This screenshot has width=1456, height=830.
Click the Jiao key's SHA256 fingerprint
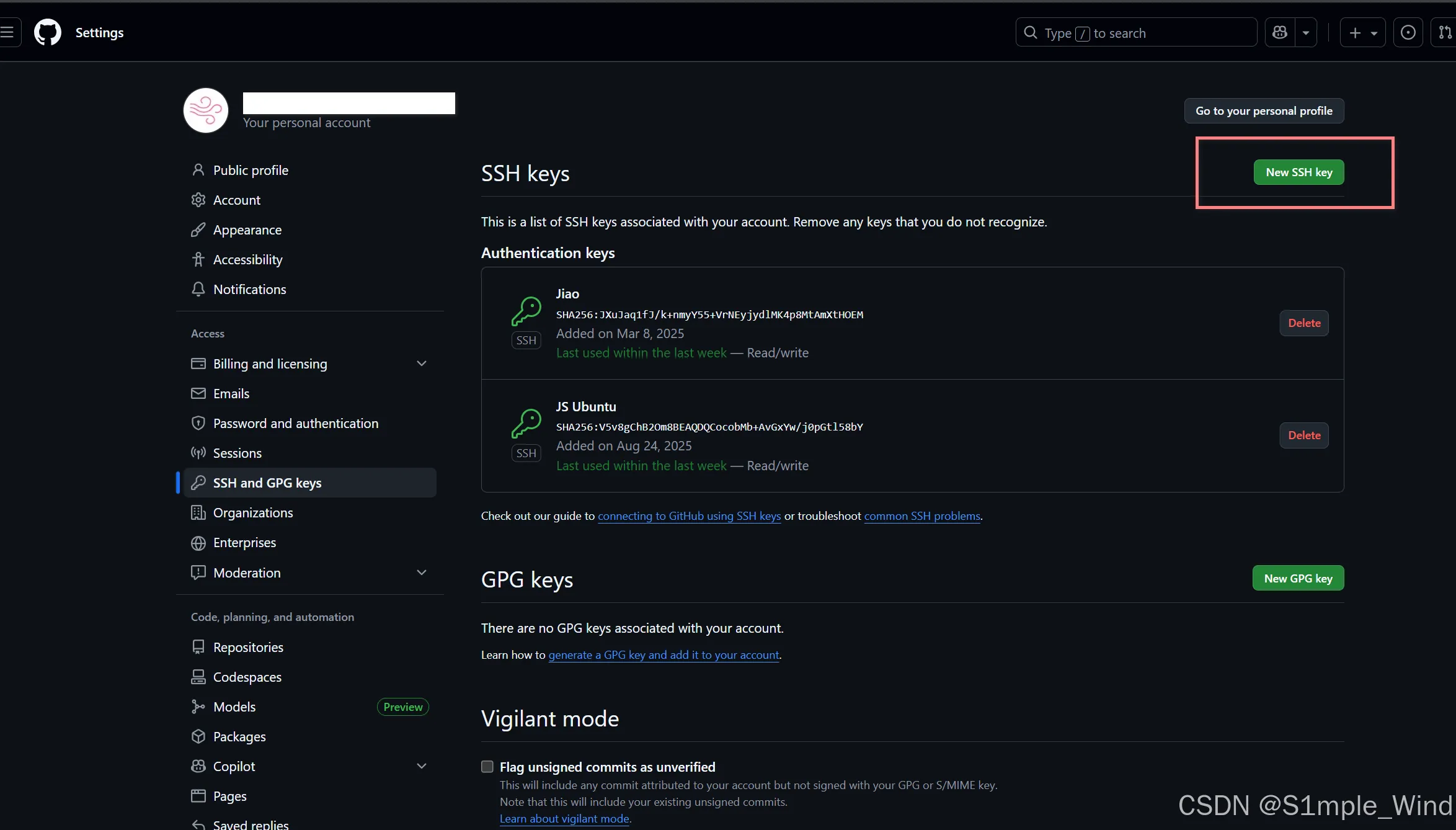click(709, 315)
